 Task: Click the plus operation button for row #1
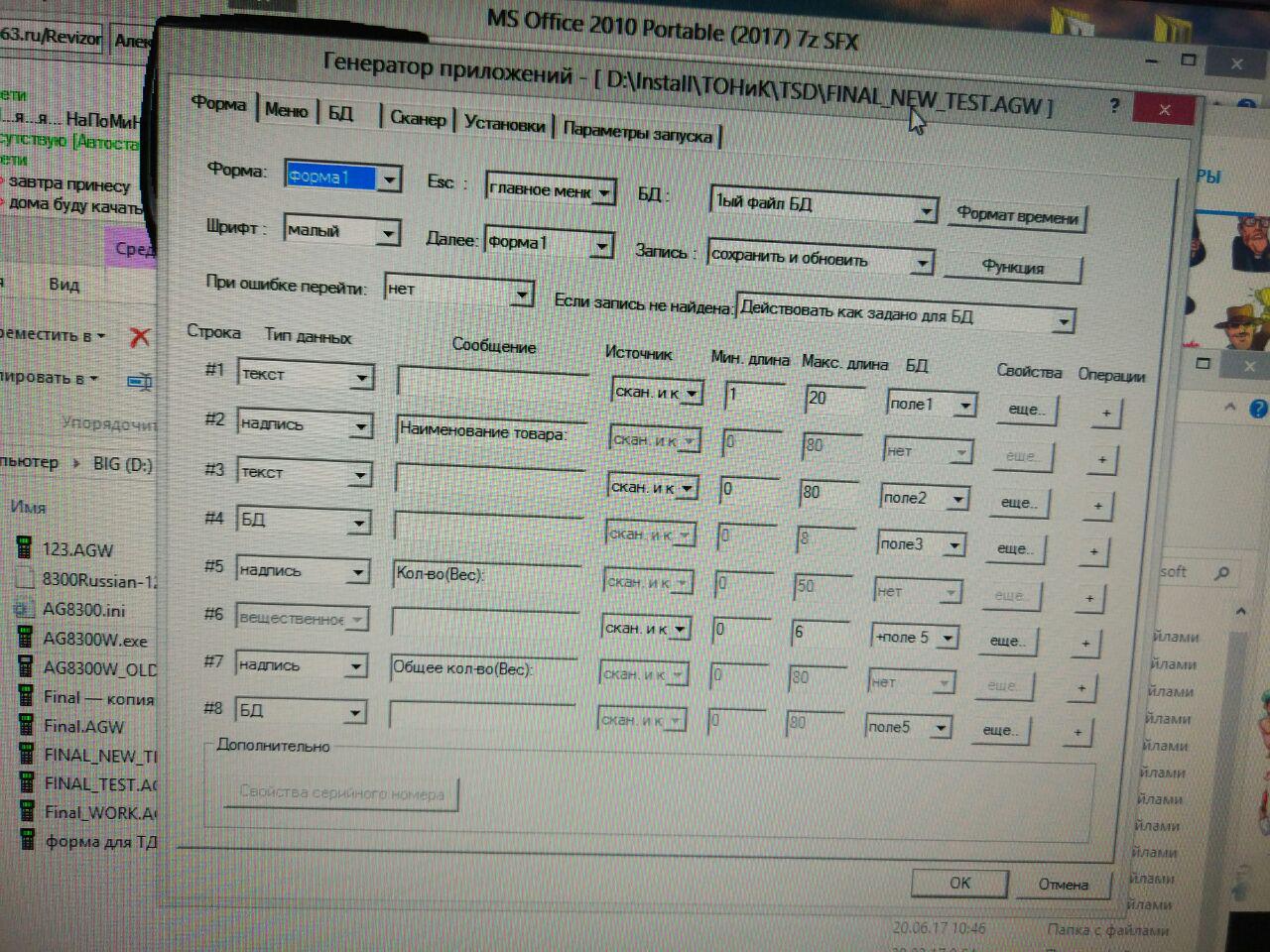click(x=1106, y=413)
